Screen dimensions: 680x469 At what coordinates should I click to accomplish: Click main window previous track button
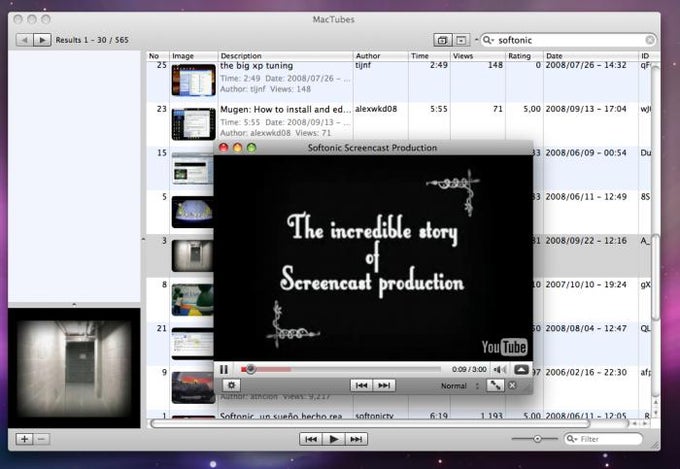[311, 439]
